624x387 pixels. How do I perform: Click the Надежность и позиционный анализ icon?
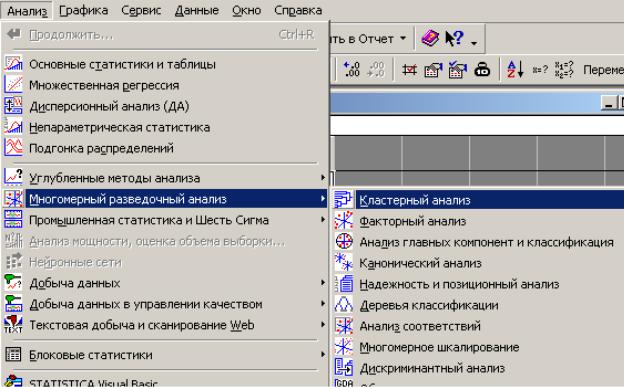pos(343,283)
